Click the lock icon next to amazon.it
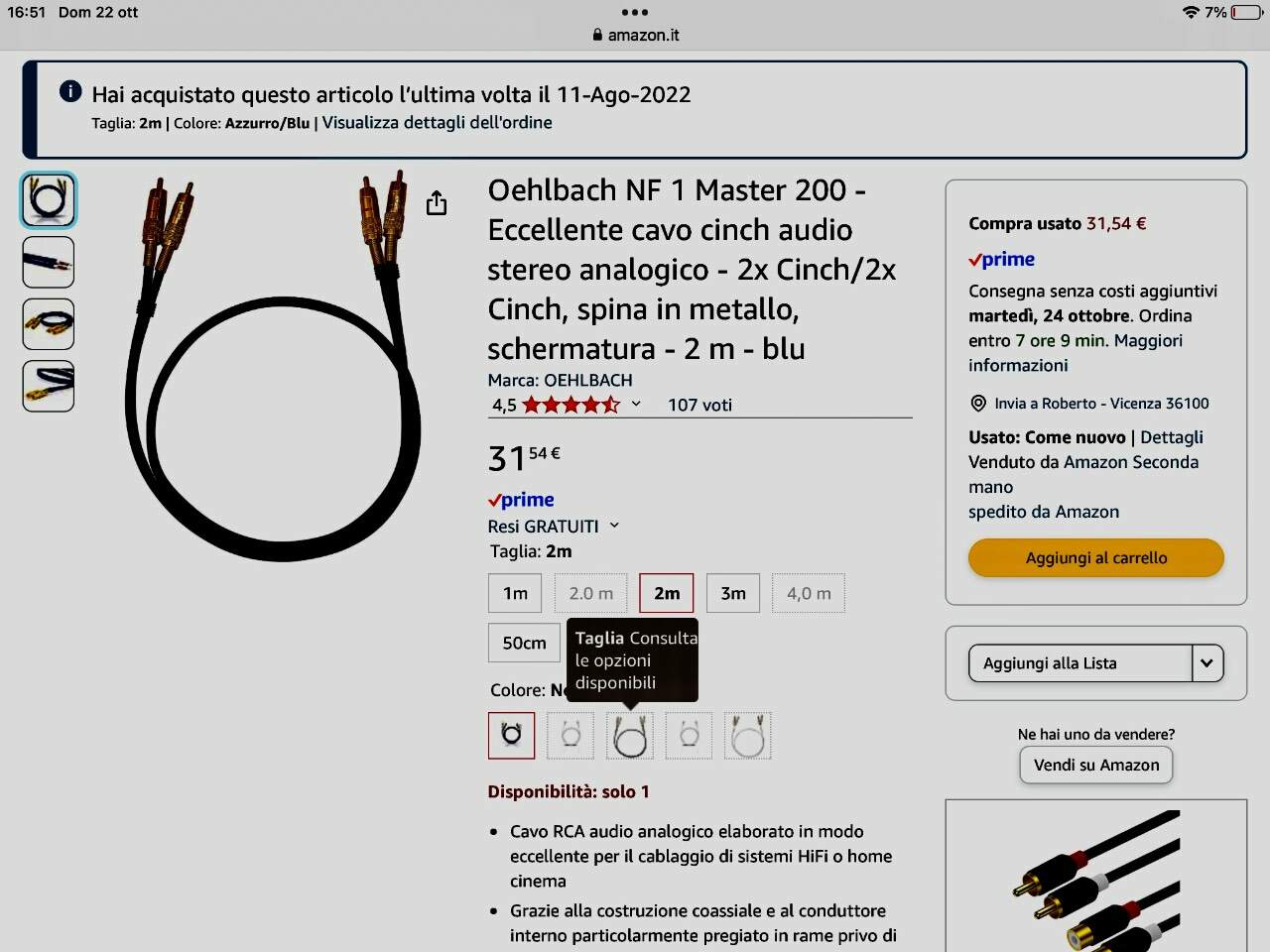The height and width of the screenshot is (952, 1270). coord(597,35)
